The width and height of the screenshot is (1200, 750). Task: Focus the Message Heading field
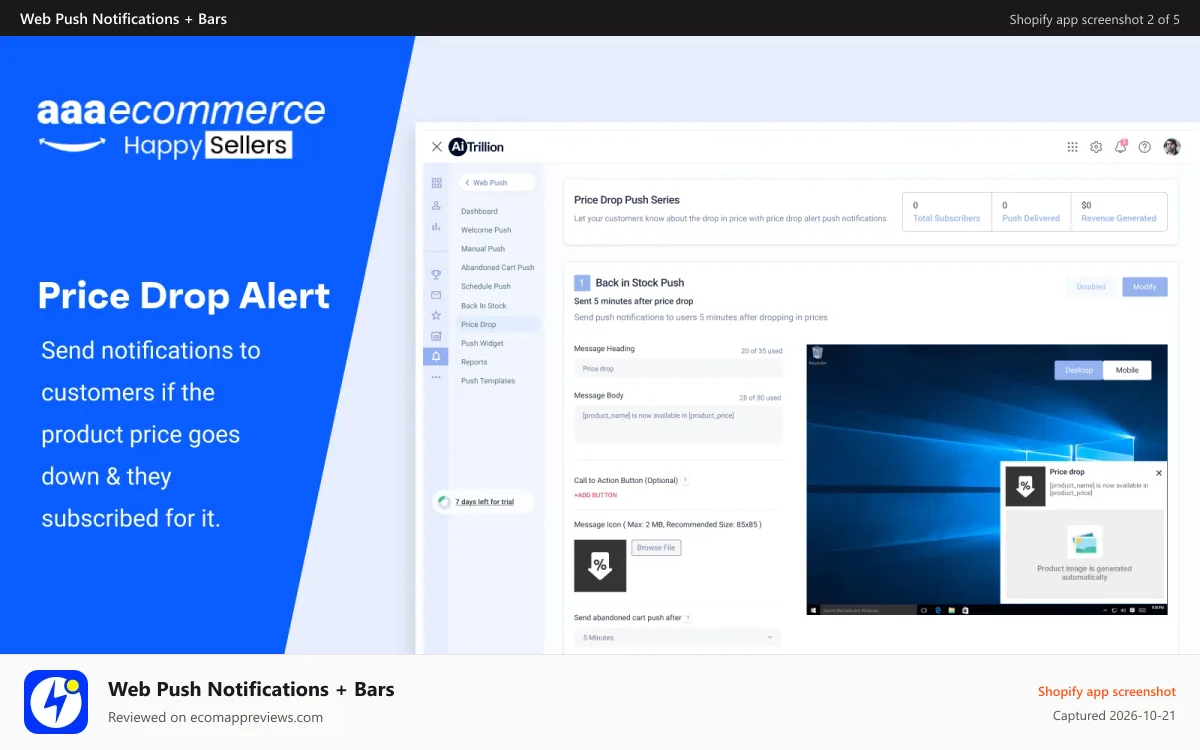[678, 369]
